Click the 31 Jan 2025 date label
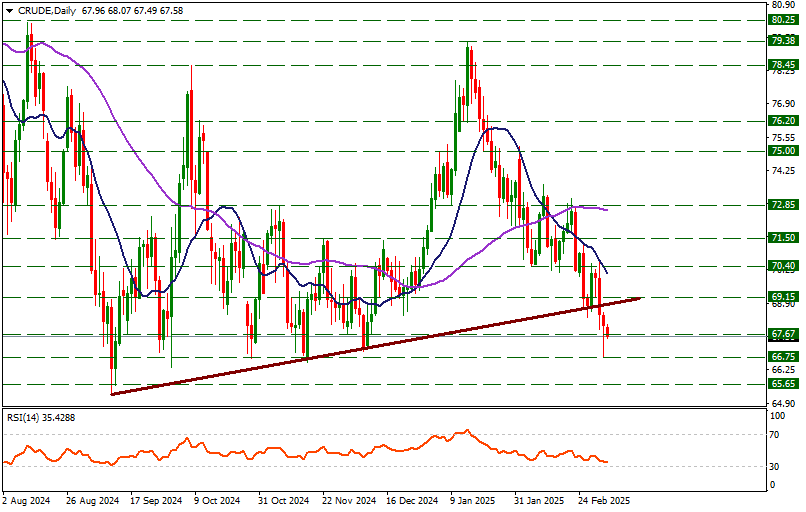 point(539,501)
